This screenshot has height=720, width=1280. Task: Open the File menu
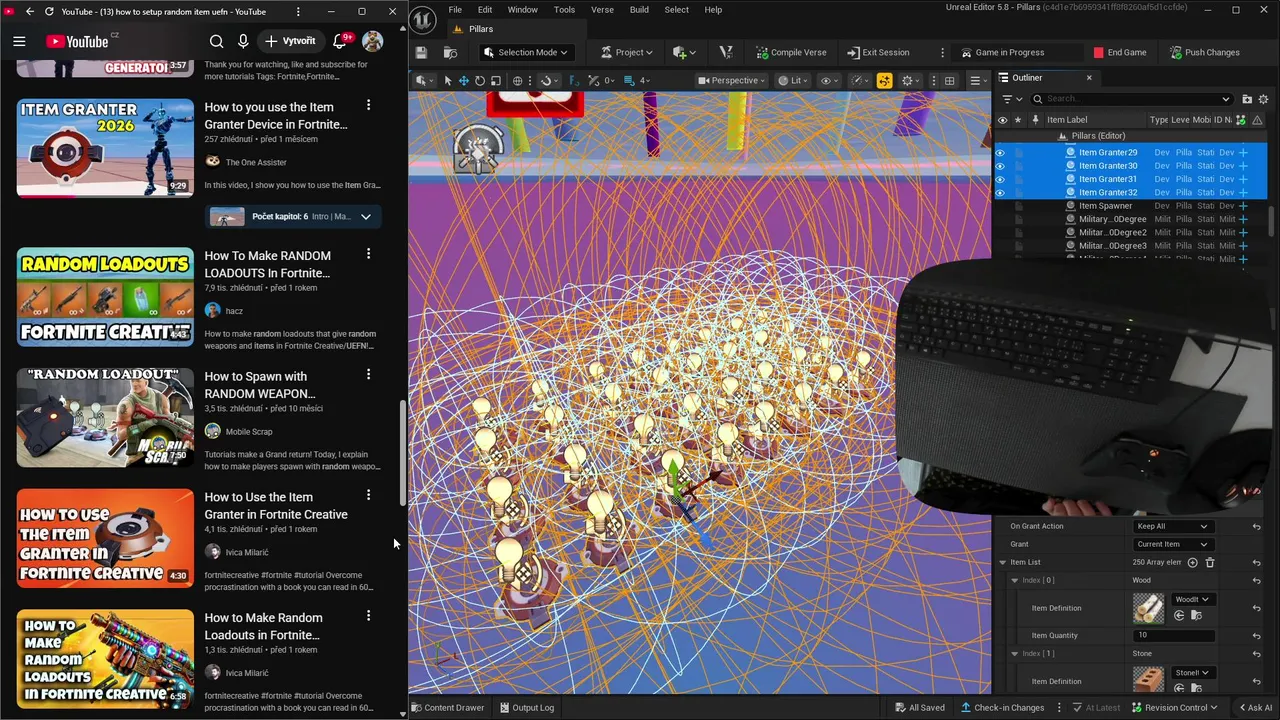tap(455, 10)
